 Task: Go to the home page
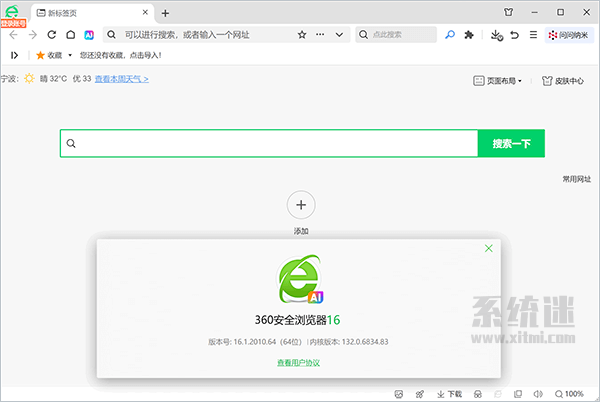(x=70, y=34)
